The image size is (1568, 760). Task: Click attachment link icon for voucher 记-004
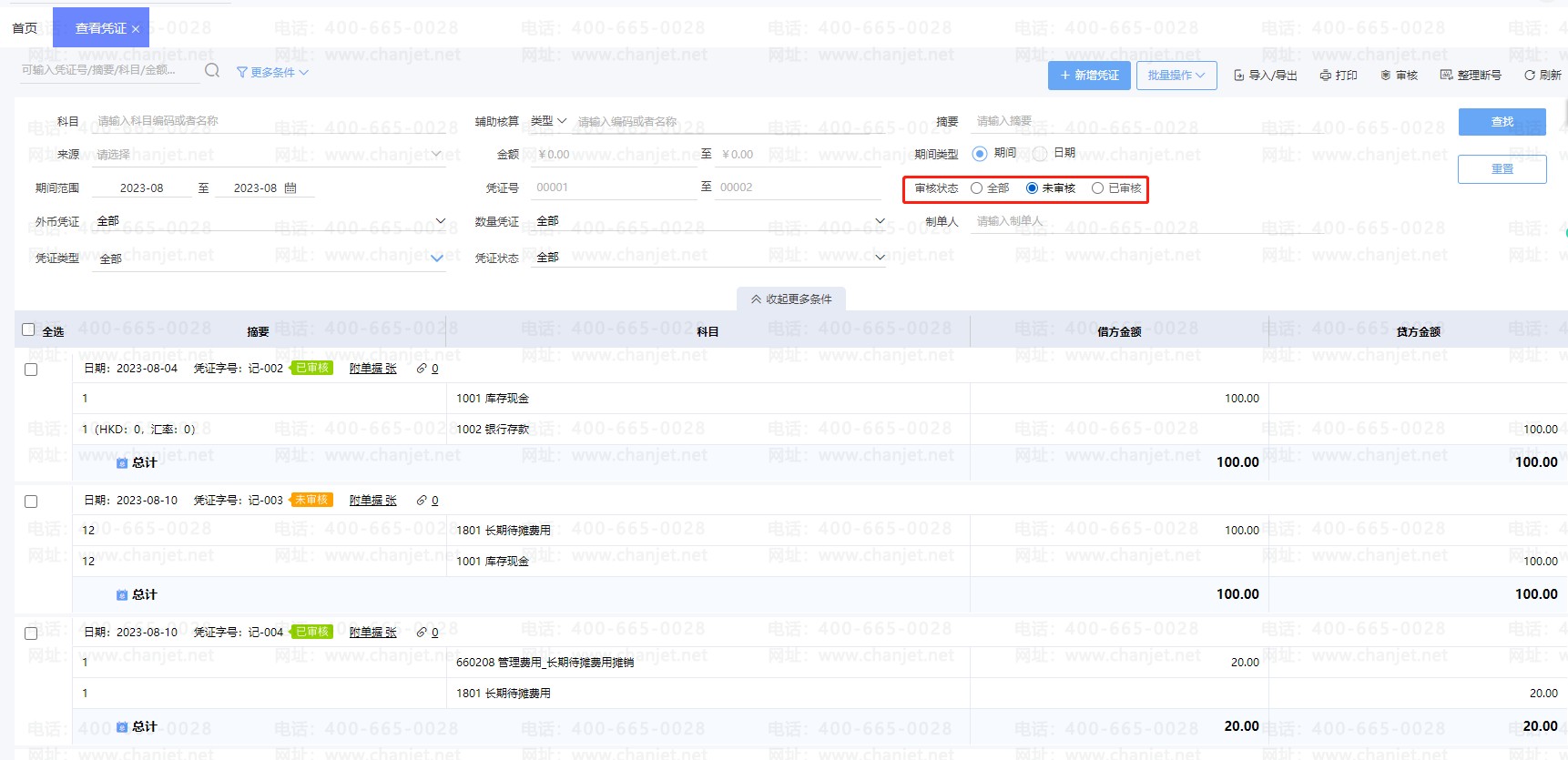point(422,633)
